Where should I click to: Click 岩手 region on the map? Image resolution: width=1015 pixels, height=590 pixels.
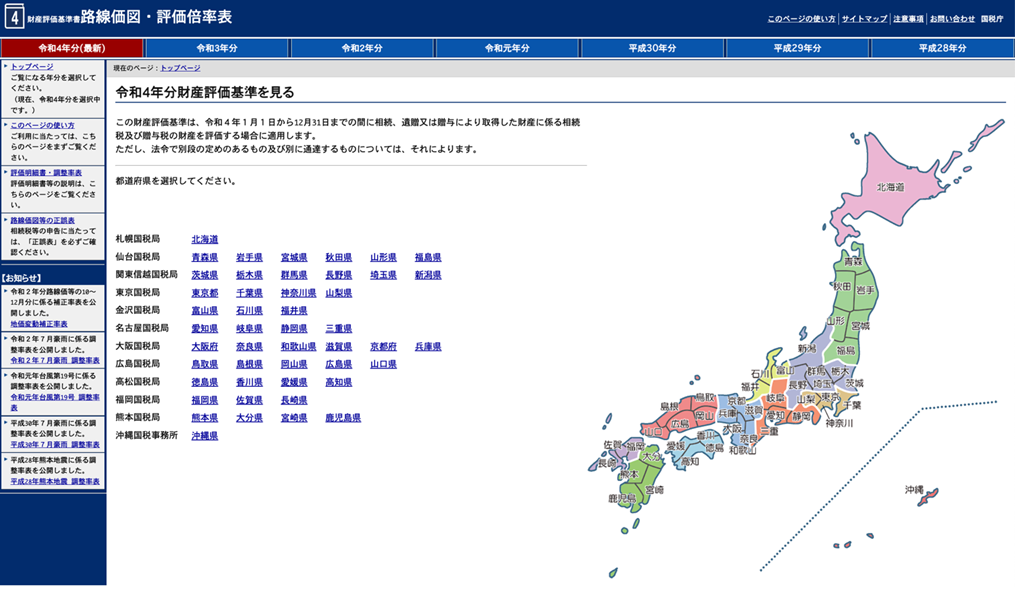[865, 291]
